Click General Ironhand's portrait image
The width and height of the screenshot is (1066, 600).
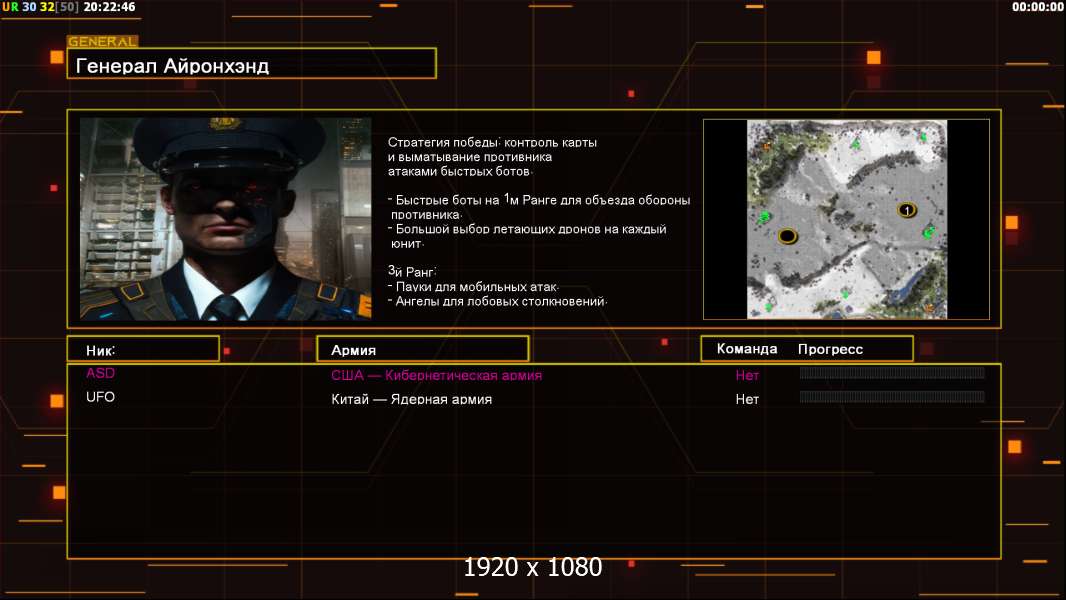[226, 219]
